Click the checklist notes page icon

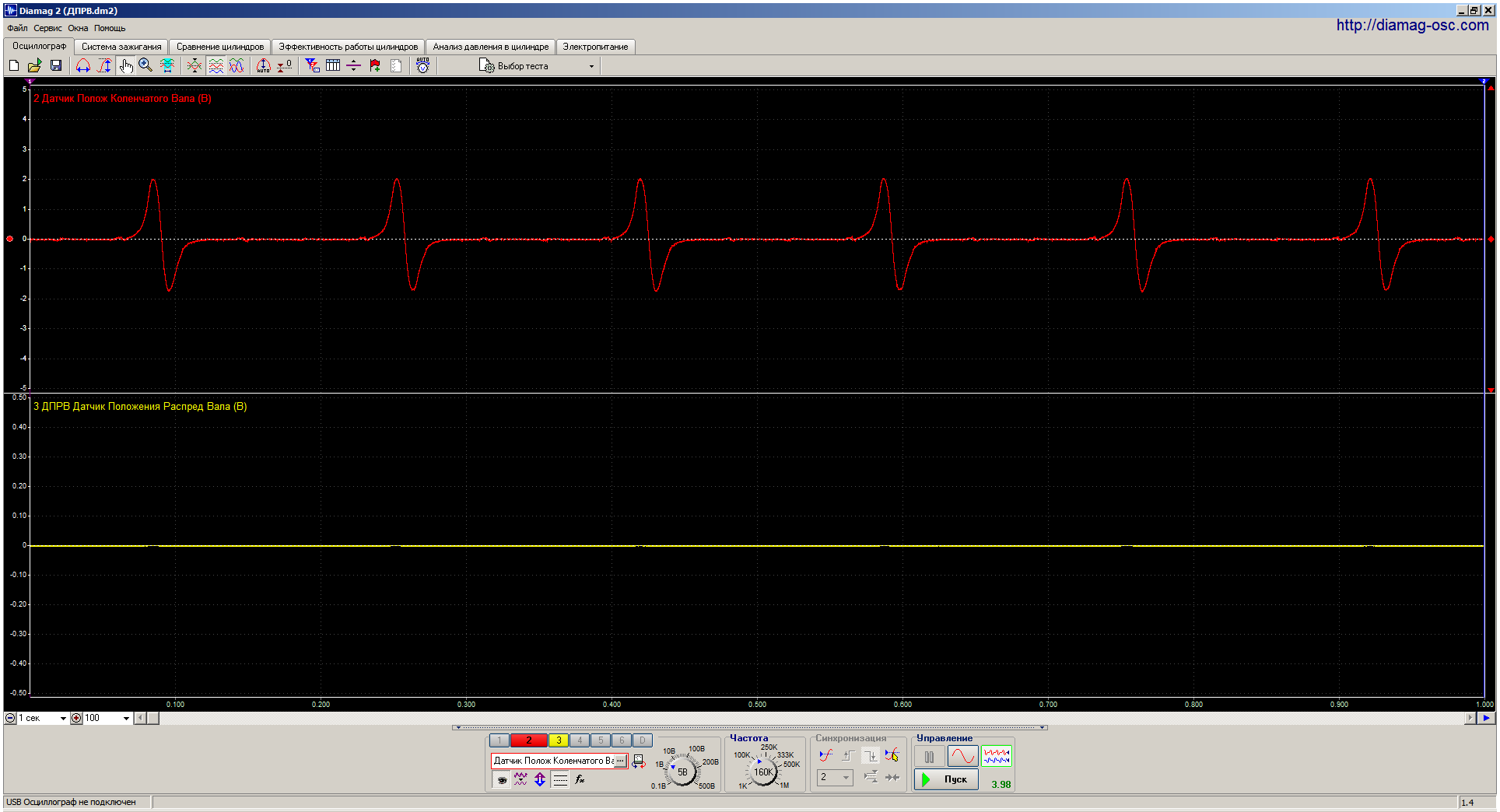(396, 66)
